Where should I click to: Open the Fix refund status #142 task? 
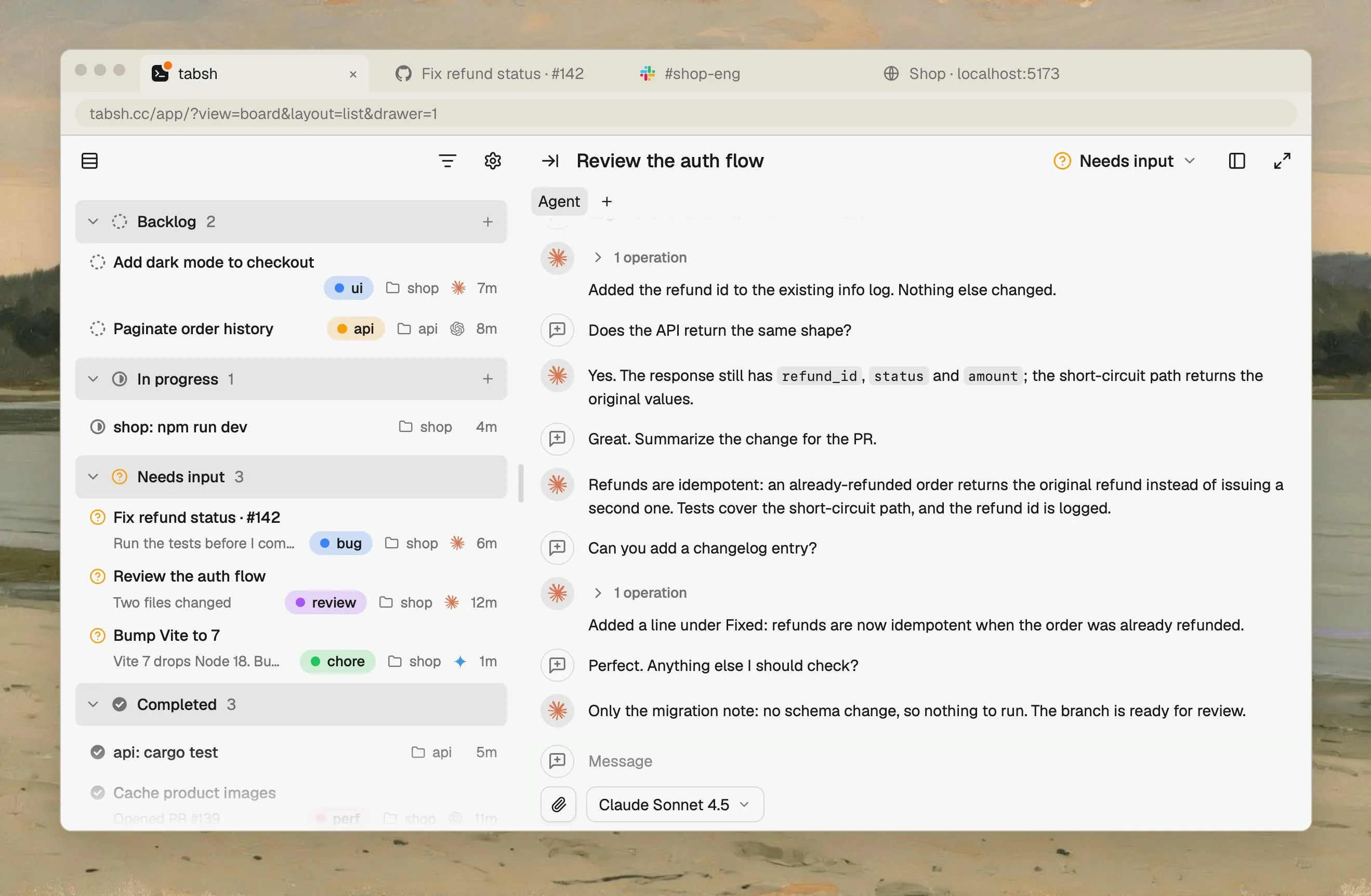(292, 530)
